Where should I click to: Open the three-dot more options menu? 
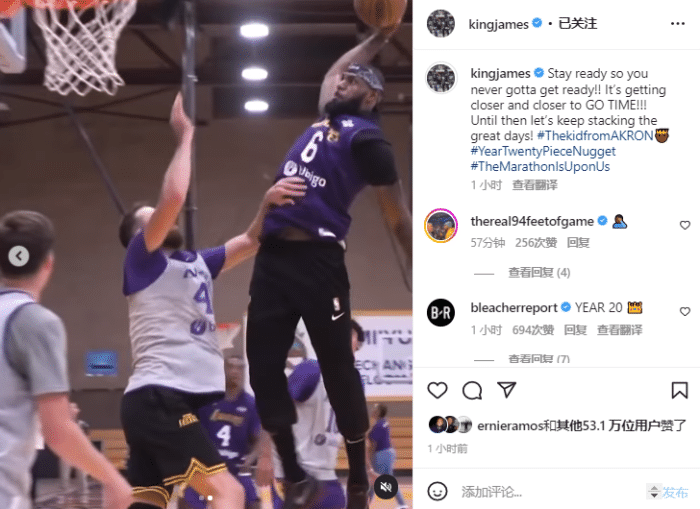[678, 24]
